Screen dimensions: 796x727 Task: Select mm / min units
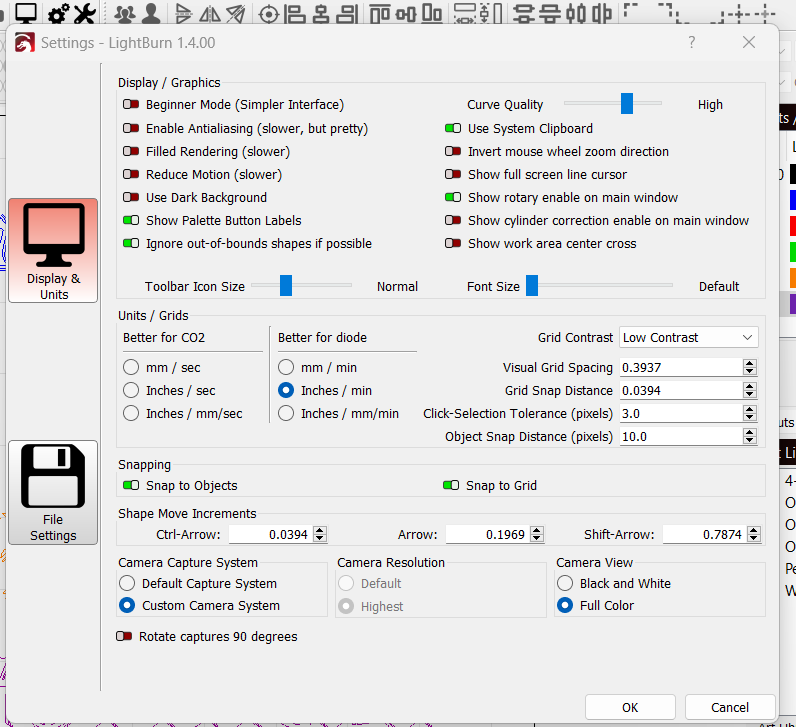pyautogui.click(x=286, y=367)
